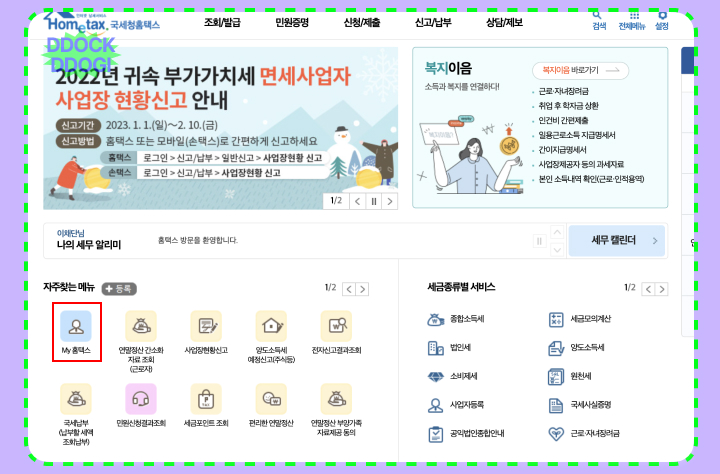Open the 간이지급명세서 link
Screen dimensions: 720x474
point(562,150)
